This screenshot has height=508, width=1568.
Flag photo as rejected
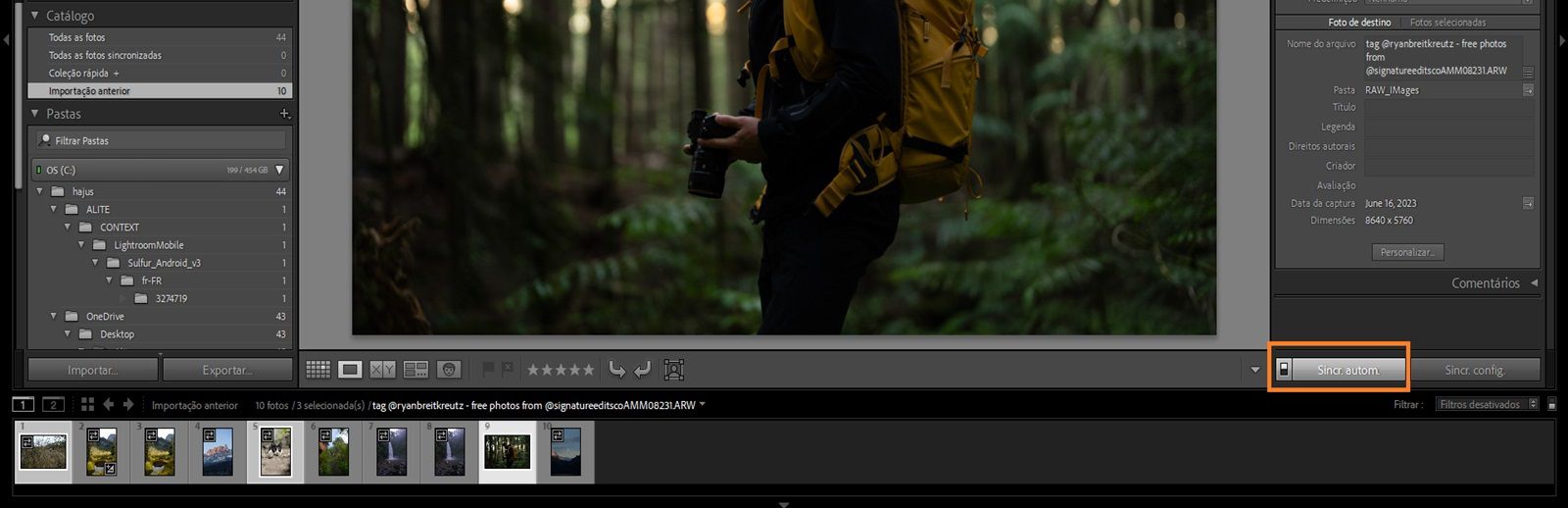click(508, 369)
